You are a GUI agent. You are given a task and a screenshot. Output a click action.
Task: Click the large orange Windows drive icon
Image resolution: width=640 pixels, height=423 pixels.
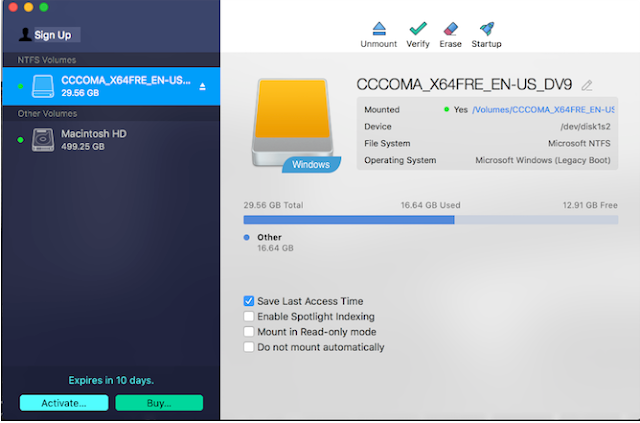[293, 122]
